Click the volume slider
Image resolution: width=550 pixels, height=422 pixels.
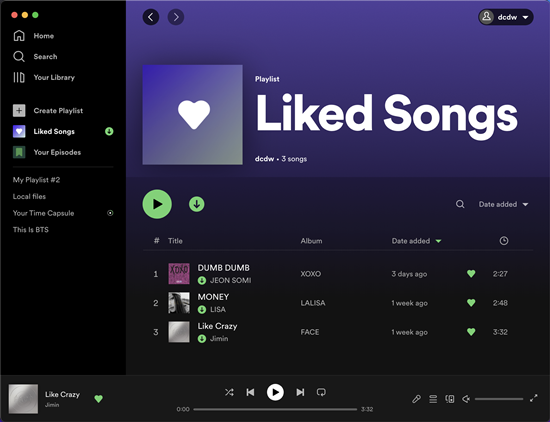pos(499,399)
